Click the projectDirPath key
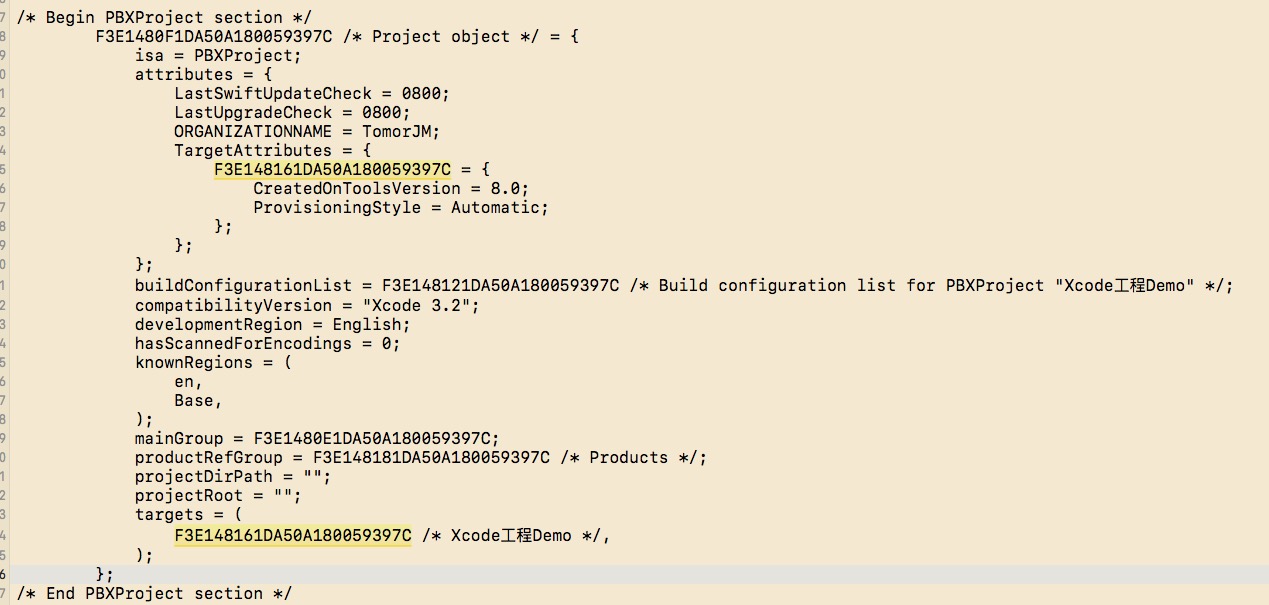The image size is (1269, 605). click(208, 477)
